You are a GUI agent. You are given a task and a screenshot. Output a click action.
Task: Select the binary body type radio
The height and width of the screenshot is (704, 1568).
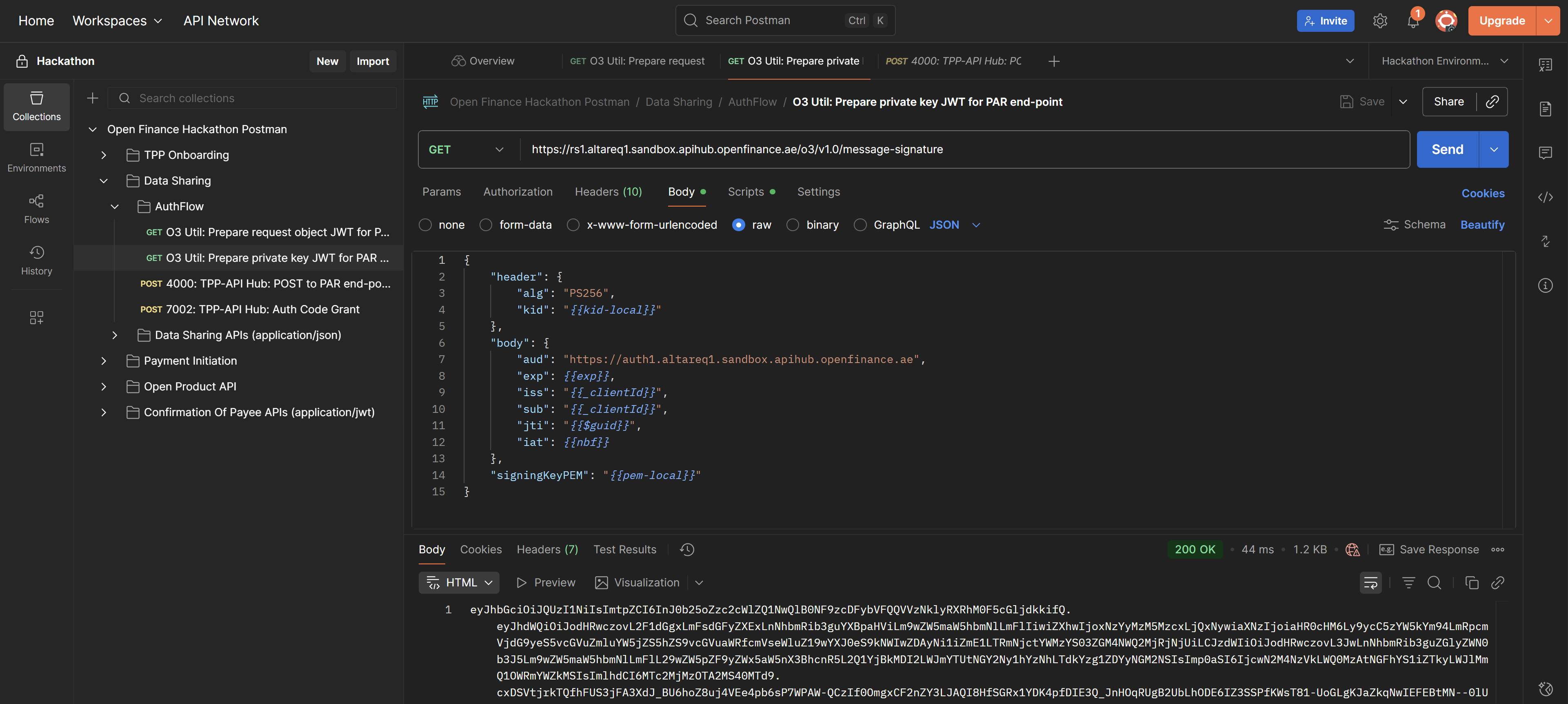pyautogui.click(x=793, y=225)
